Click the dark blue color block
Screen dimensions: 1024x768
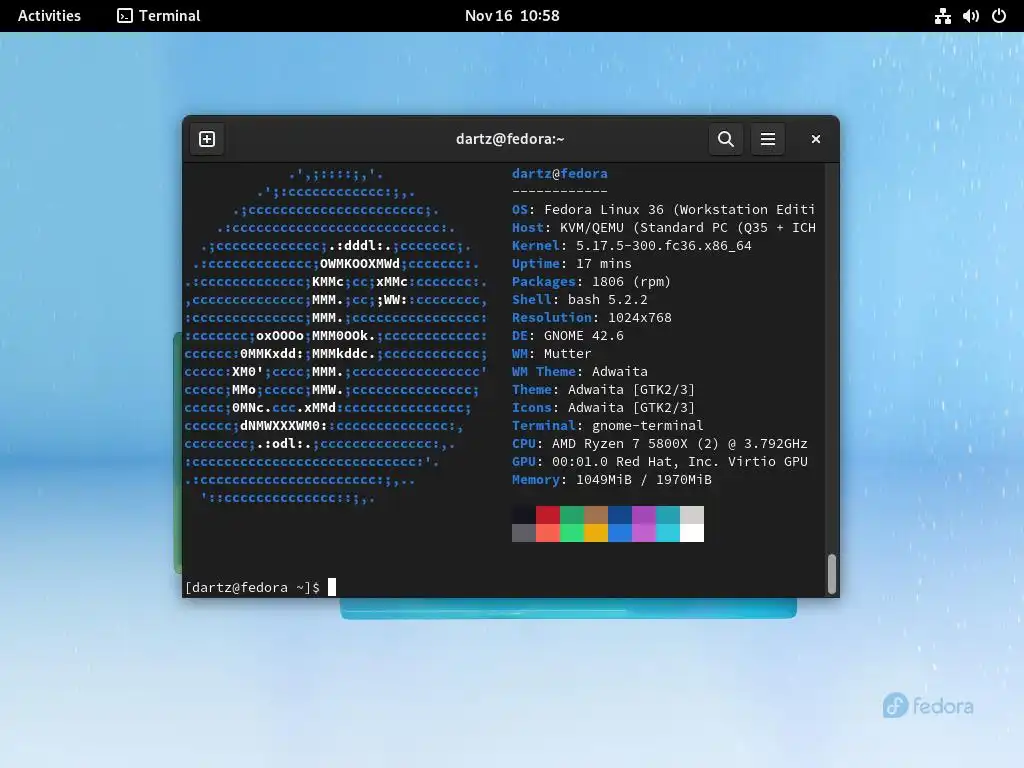[620, 515]
